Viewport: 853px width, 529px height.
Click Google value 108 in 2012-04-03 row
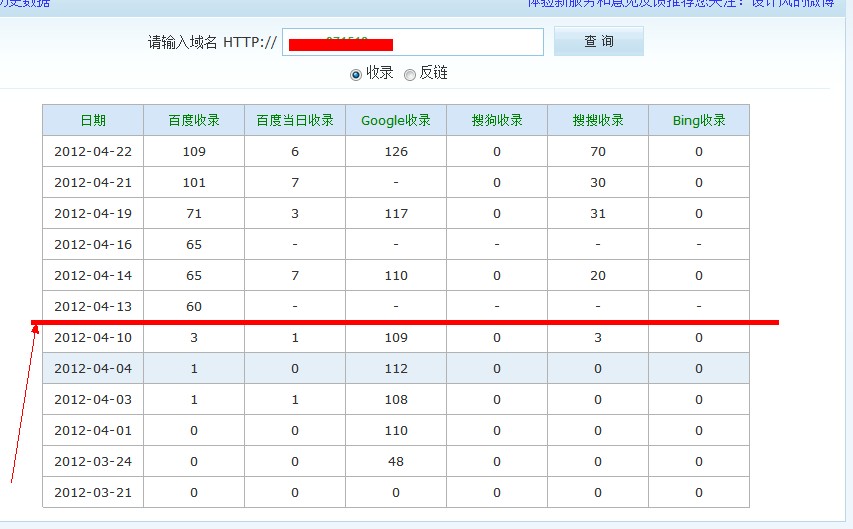click(396, 399)
